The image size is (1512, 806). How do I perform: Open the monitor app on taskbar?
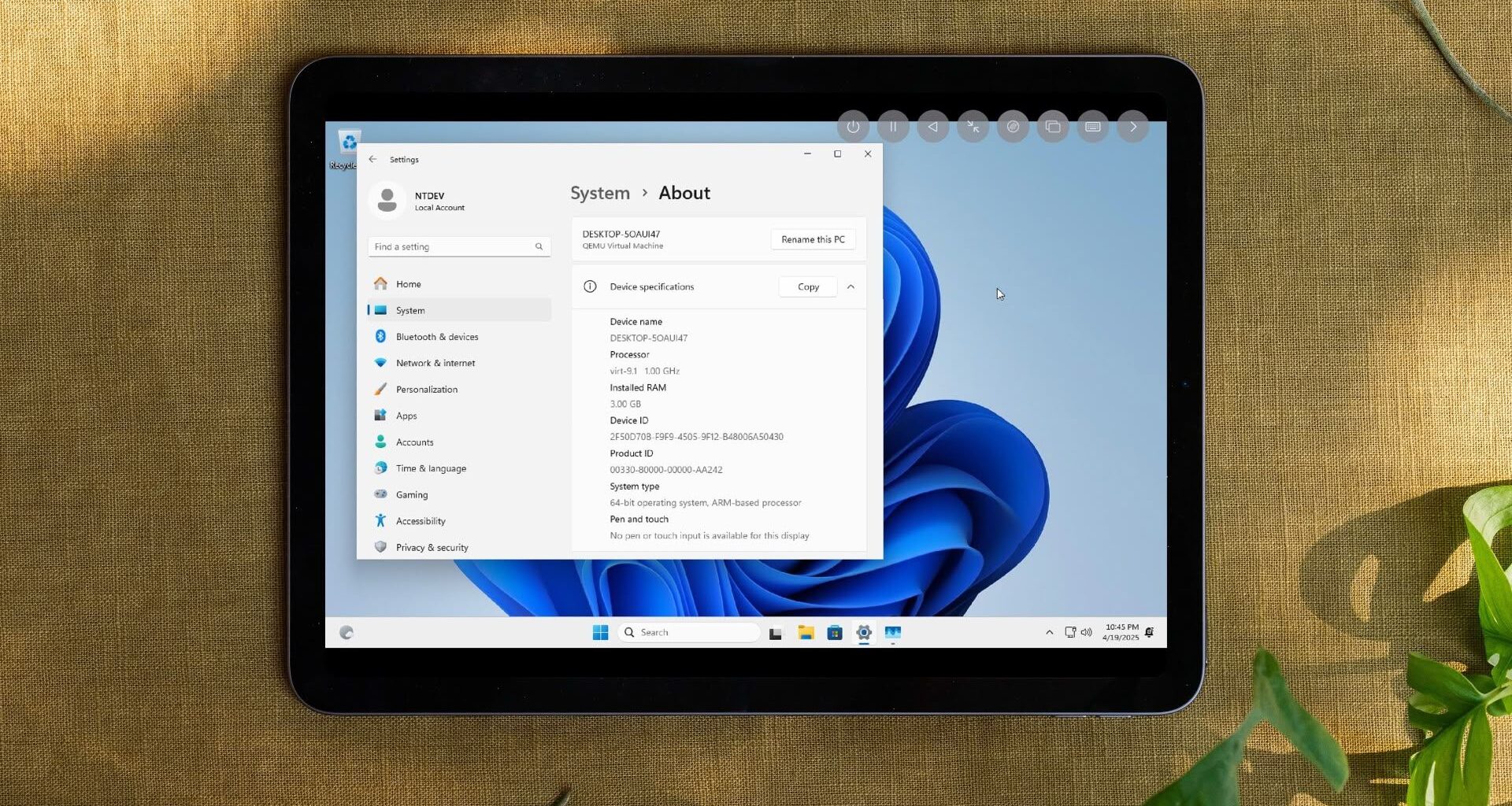pyautogui.click(x=892, y=633)
